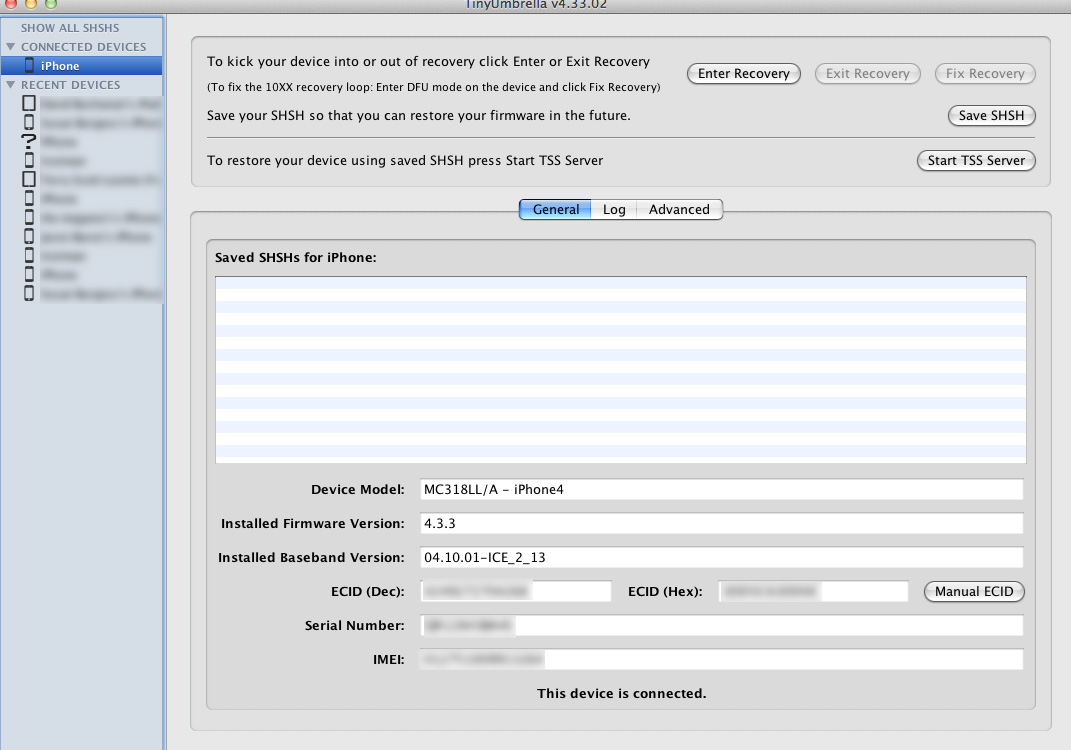Click the Installed Firmware Version field

tap(721, 523)
